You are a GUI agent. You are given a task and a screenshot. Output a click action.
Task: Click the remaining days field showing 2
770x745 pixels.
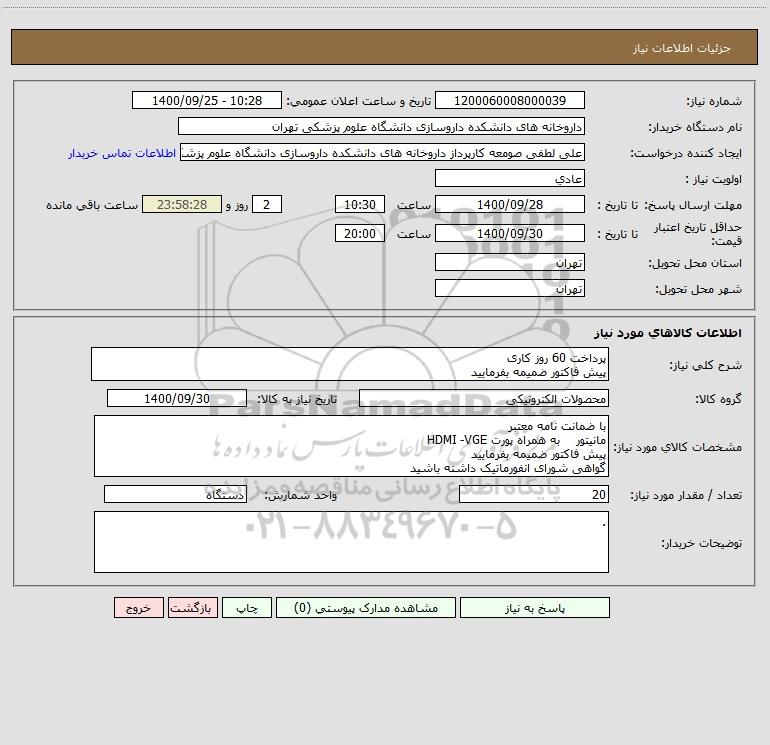click(x=267, y=204)
